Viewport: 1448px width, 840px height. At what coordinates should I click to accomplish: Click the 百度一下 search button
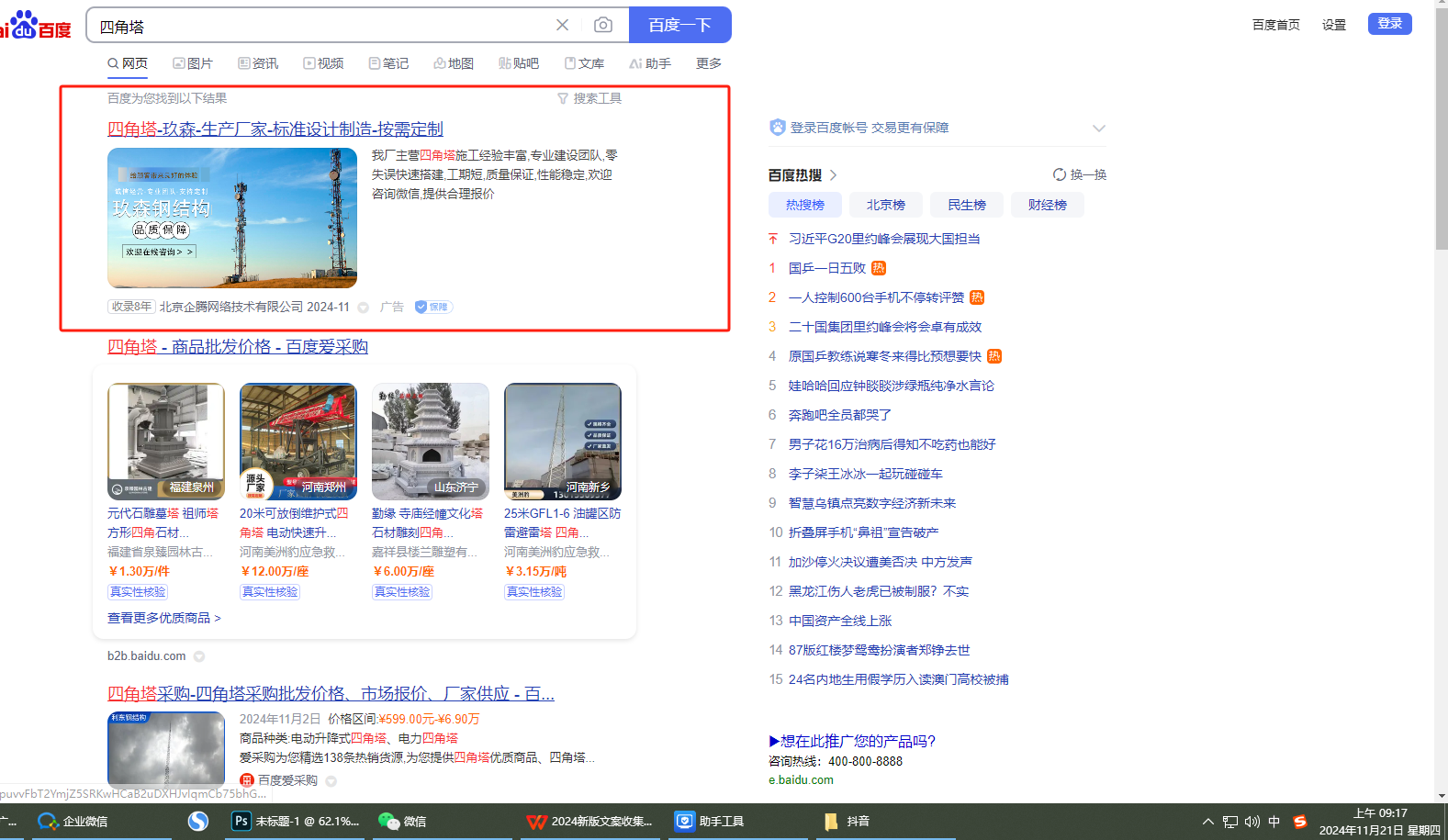coord(679,25)
